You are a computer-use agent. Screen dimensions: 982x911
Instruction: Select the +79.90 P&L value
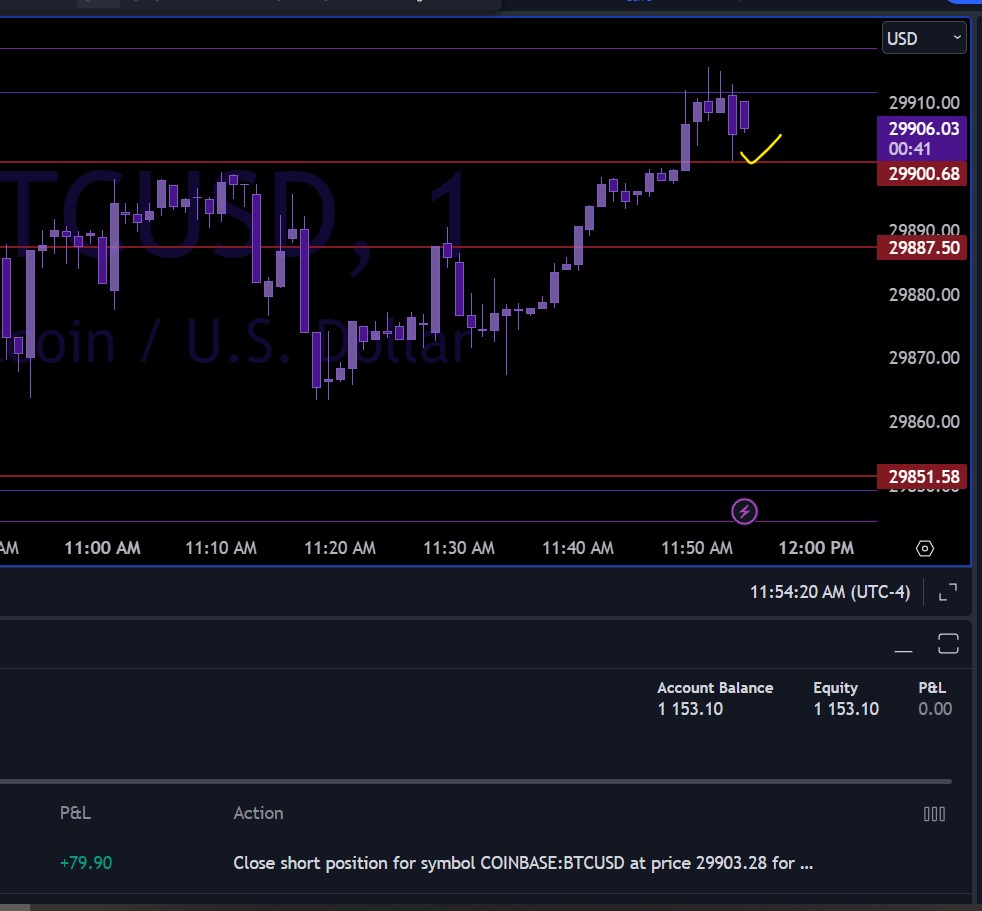[86, 863]
